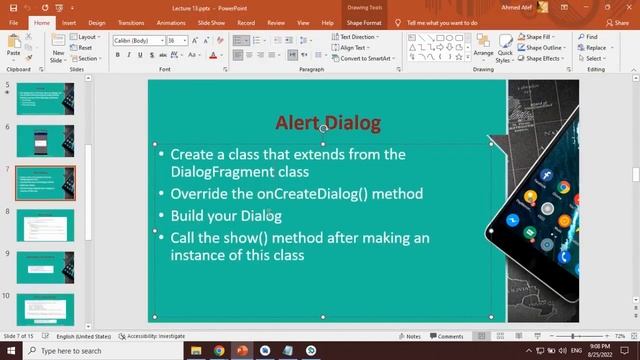Toggle Bold formatting

(x=118, y=55)
